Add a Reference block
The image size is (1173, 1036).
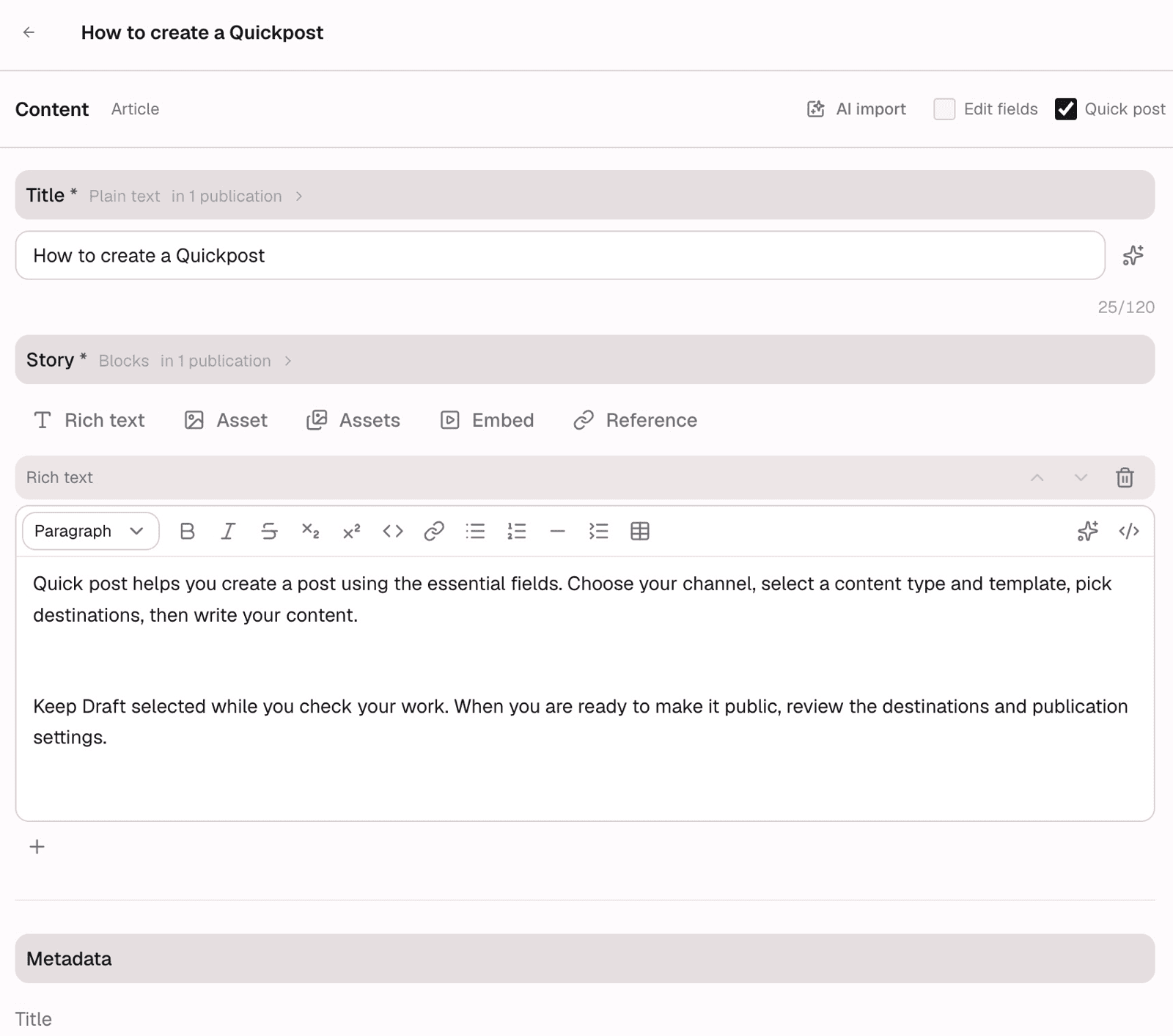[x=635, y=420]
